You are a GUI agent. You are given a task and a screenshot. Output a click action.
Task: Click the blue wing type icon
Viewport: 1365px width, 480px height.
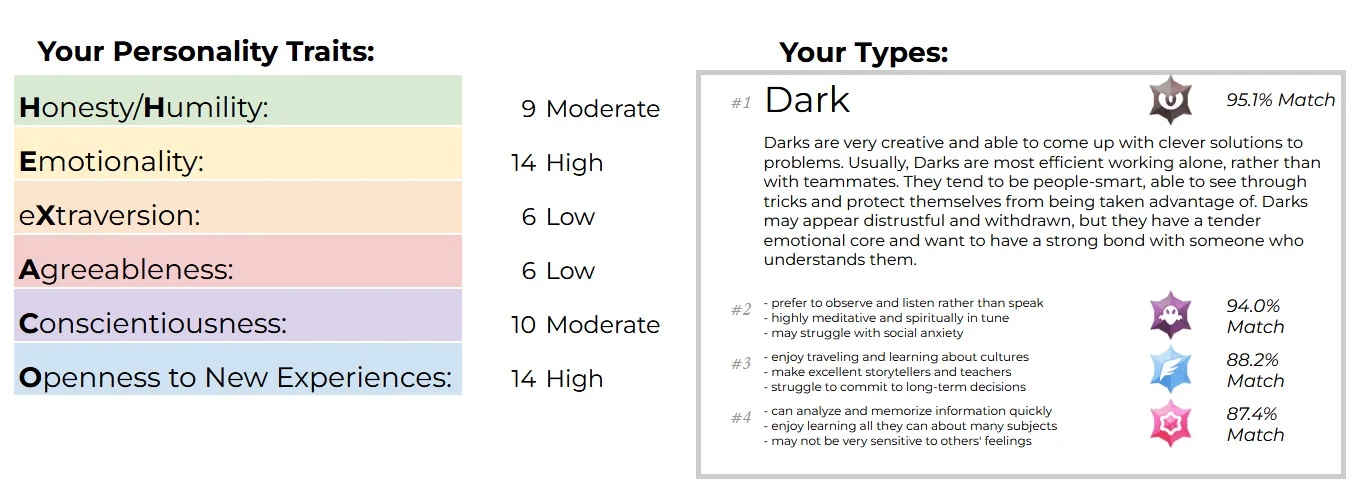click(1168, 370)
